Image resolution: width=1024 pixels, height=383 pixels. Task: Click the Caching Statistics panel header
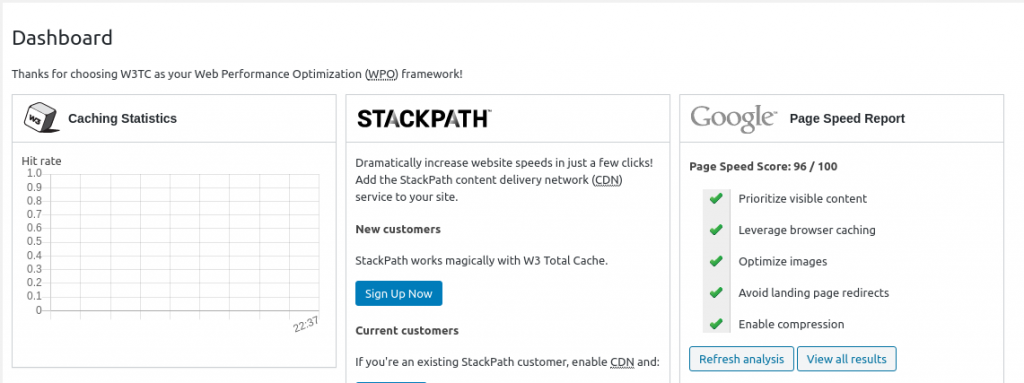(x=174, y=118)
